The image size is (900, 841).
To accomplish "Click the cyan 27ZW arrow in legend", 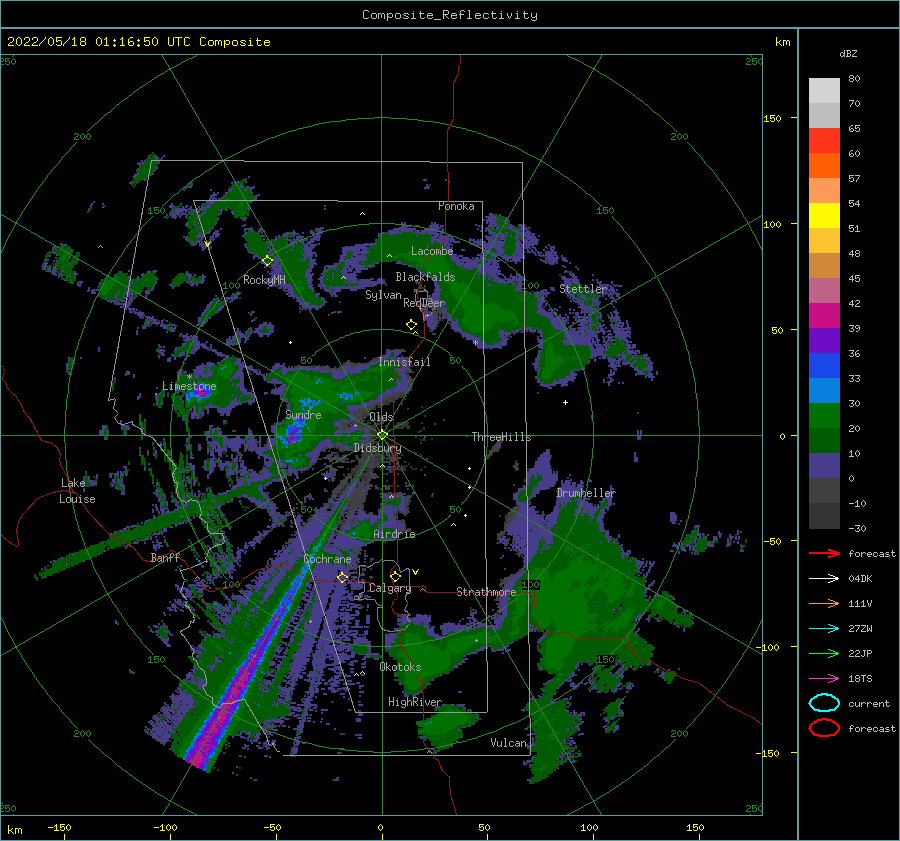I will (824, 629).
